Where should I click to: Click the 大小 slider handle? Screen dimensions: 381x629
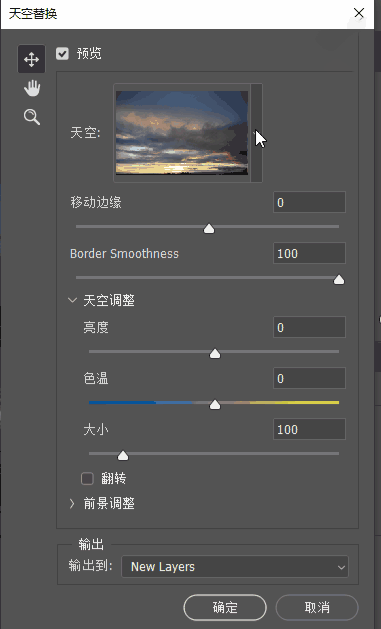(123, 455)
